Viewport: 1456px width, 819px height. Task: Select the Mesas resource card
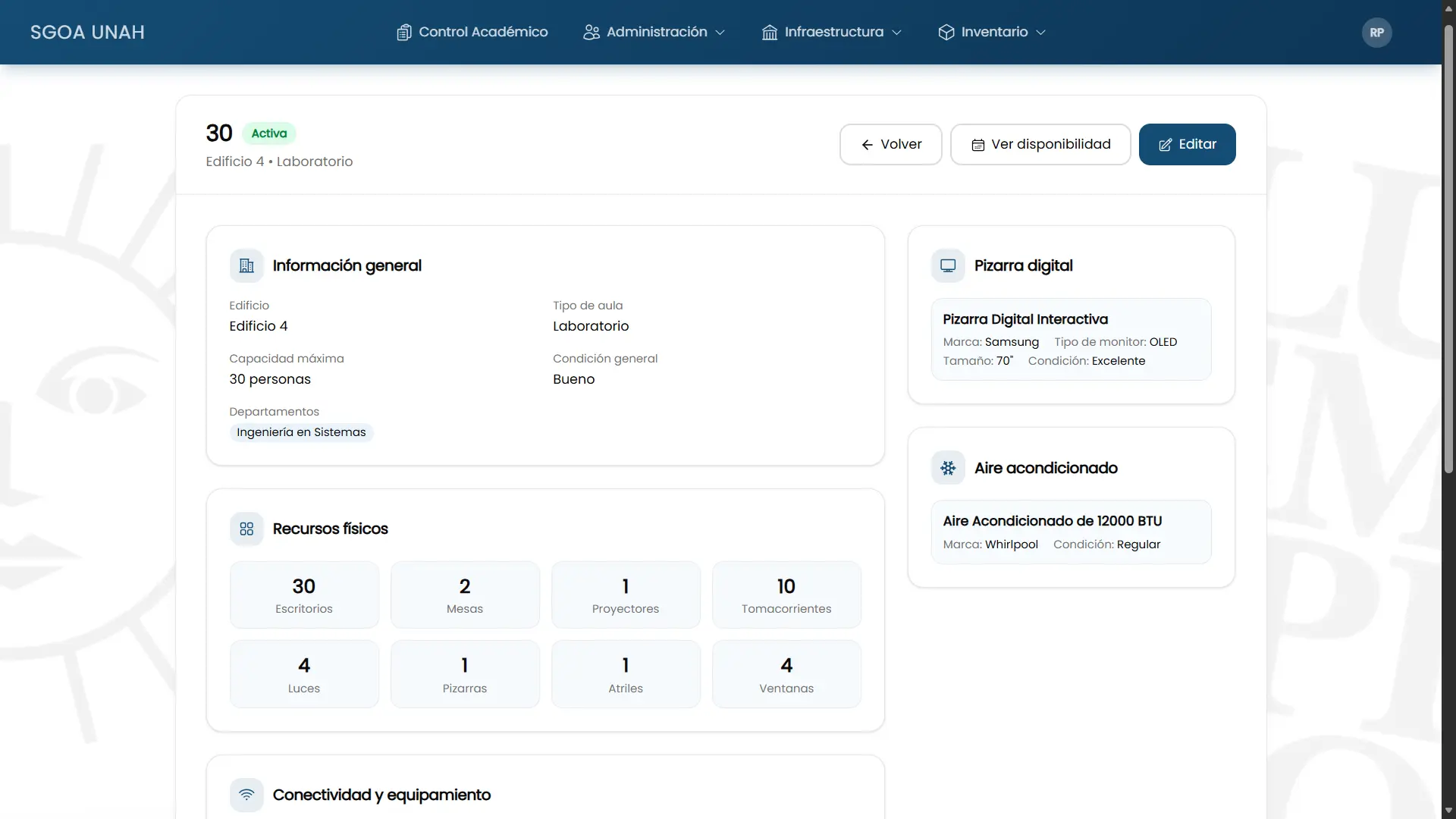(x=465, y=595)
